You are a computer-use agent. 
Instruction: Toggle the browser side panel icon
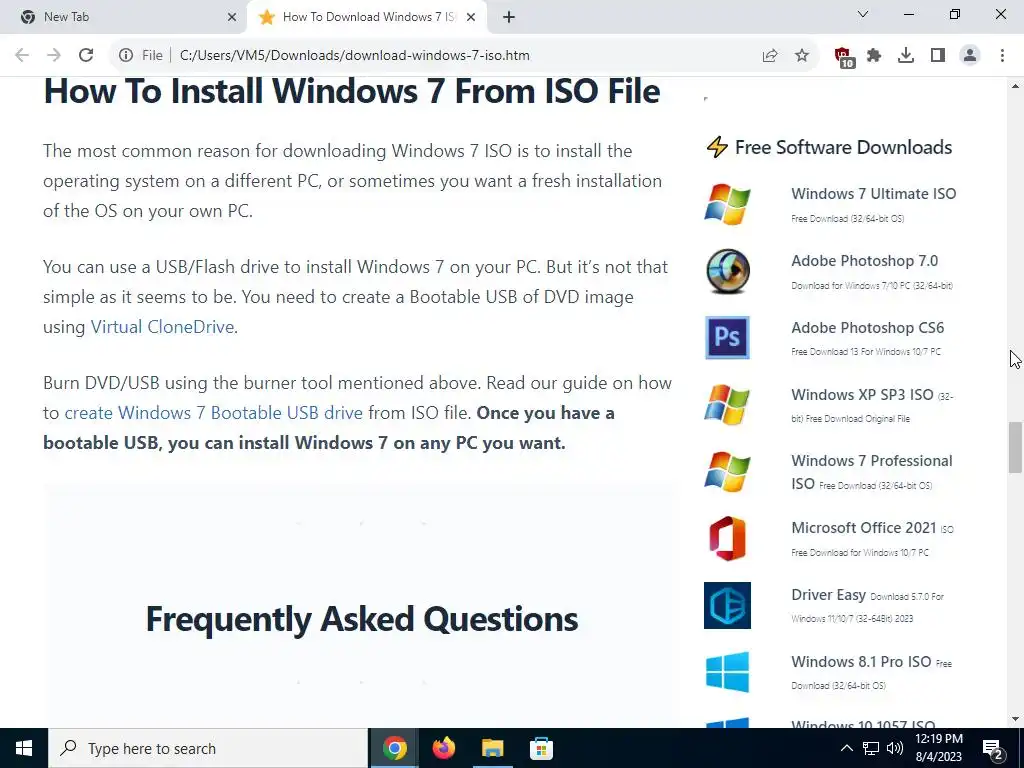click(938, 56)
